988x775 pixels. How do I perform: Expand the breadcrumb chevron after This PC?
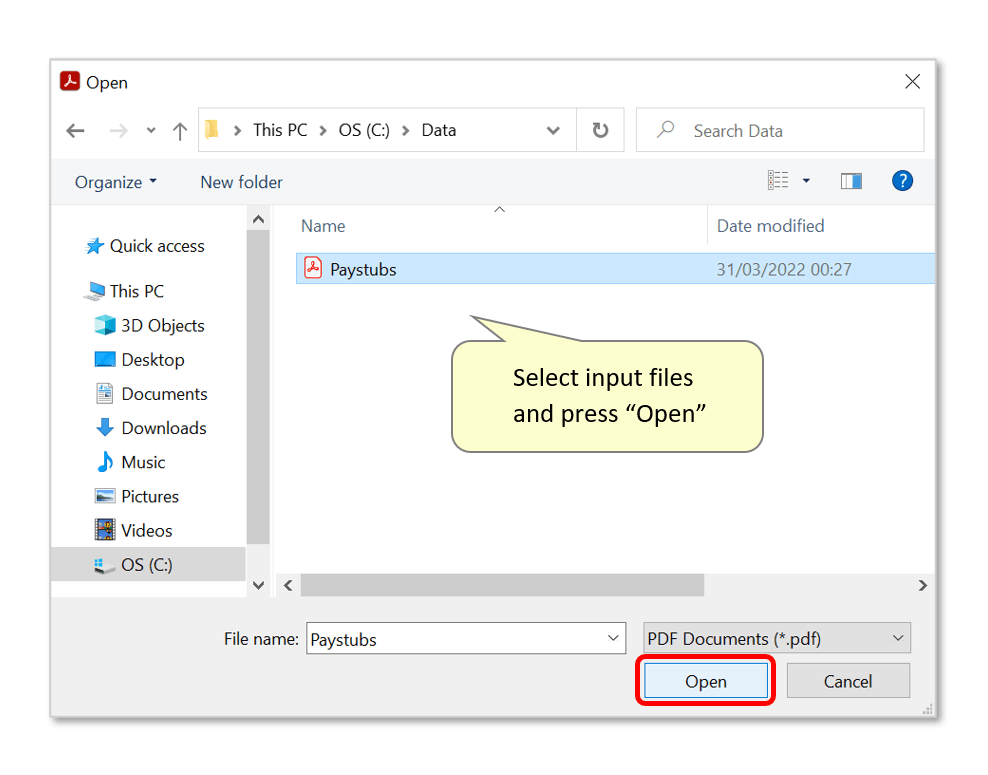tap(325, 130)
